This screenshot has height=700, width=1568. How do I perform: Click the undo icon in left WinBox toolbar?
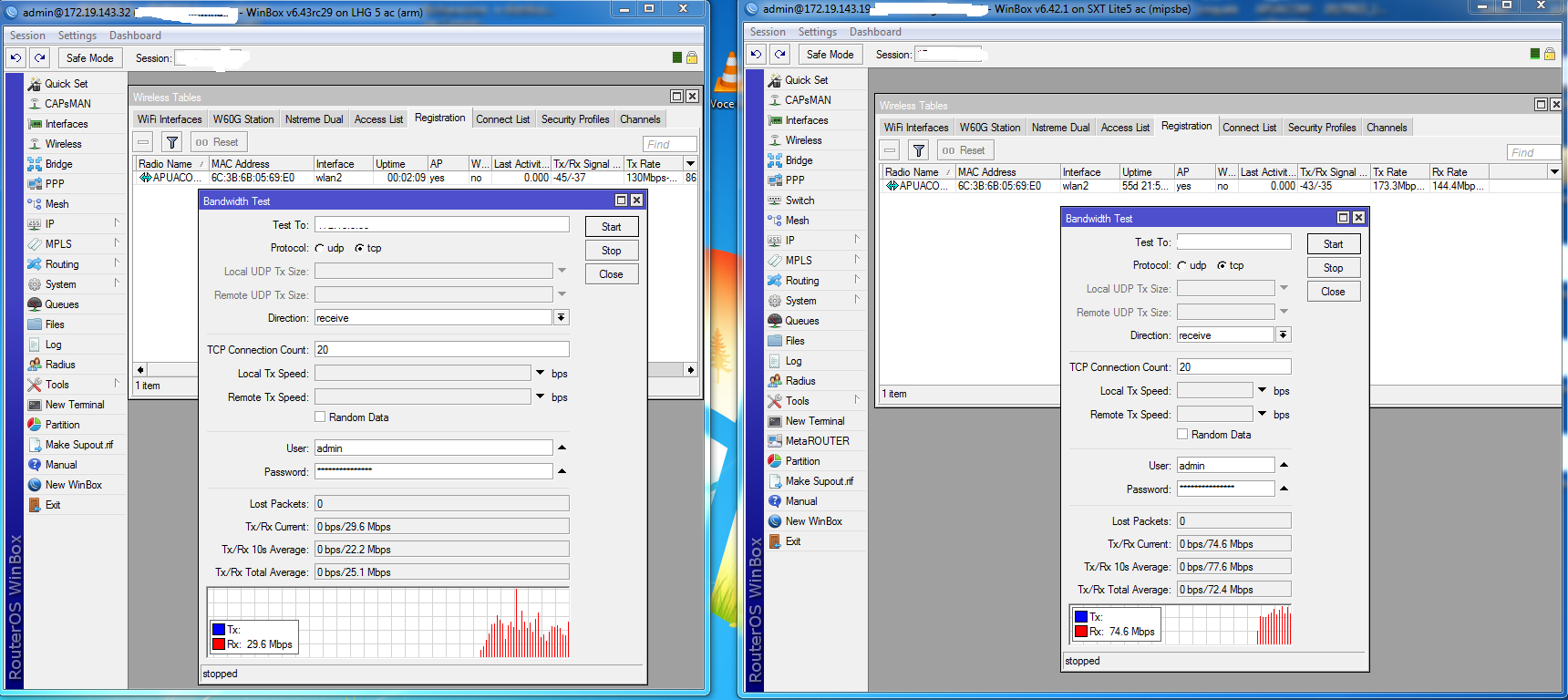click(15, 57)
